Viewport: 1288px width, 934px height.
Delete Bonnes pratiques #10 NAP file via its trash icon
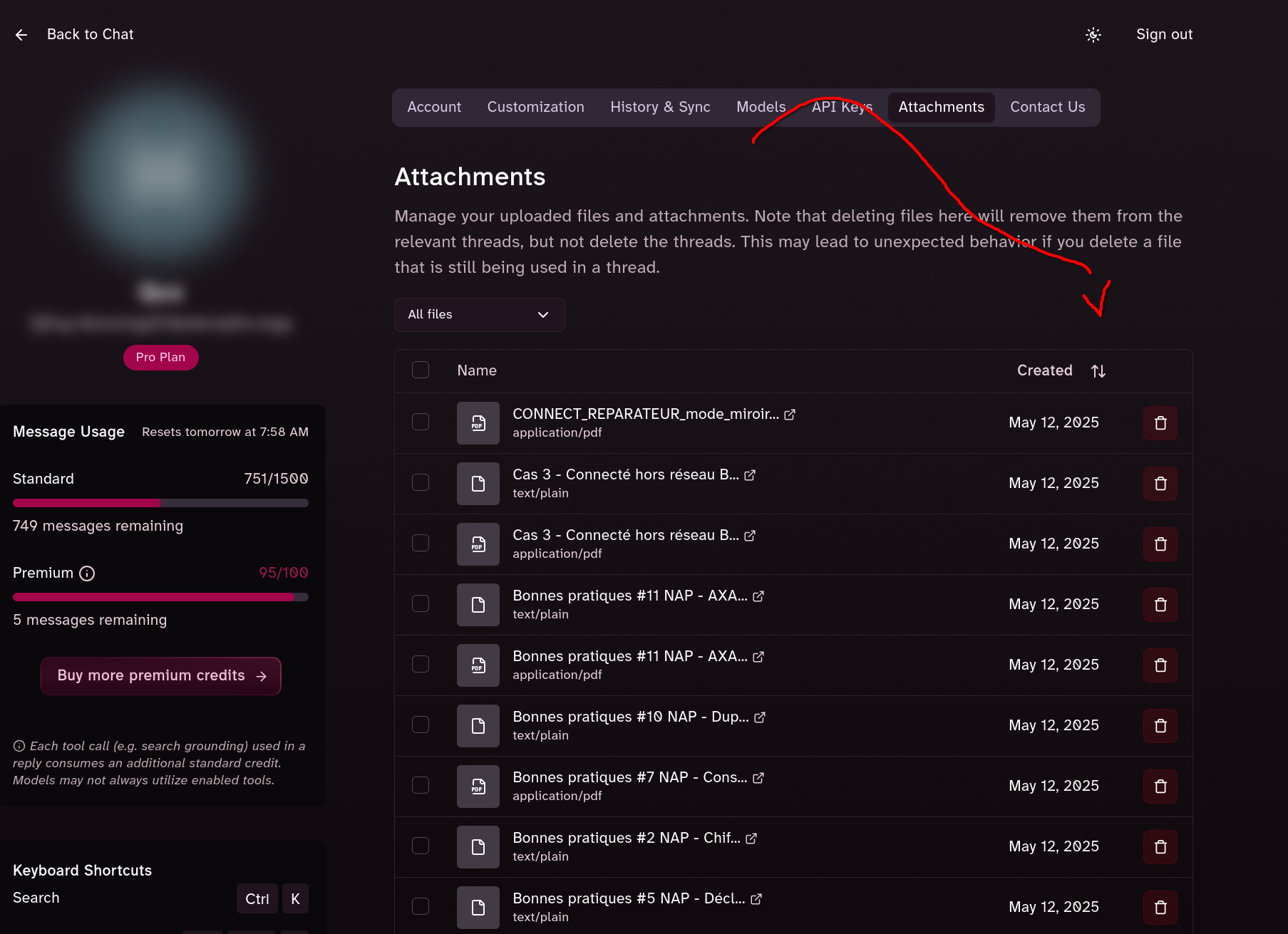point(1160,726)
